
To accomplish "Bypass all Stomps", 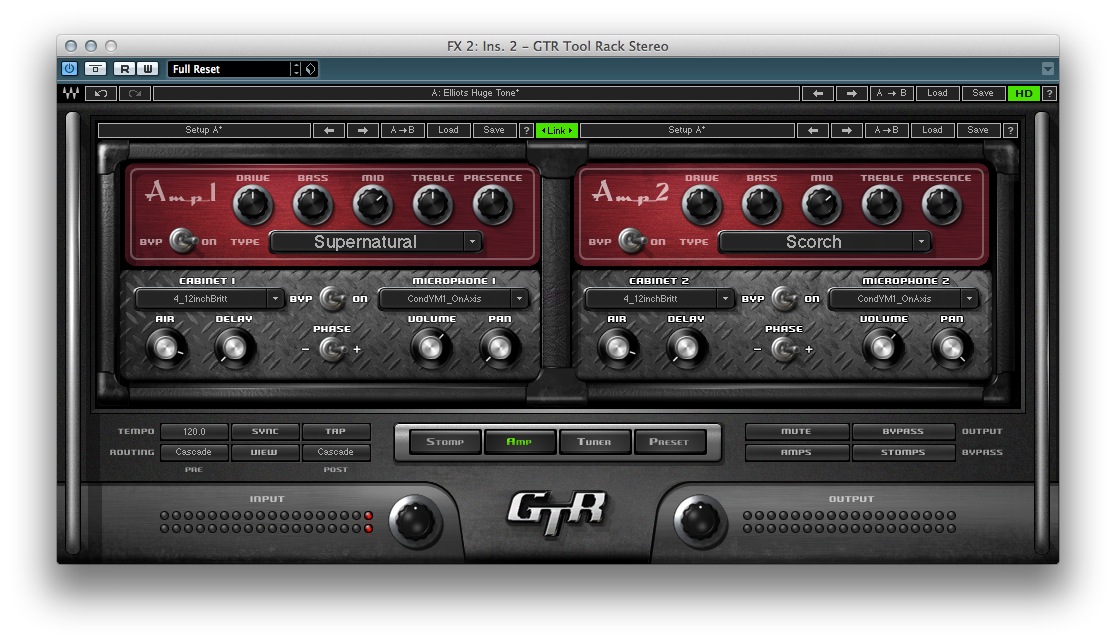I will click(x=903, y=452).
